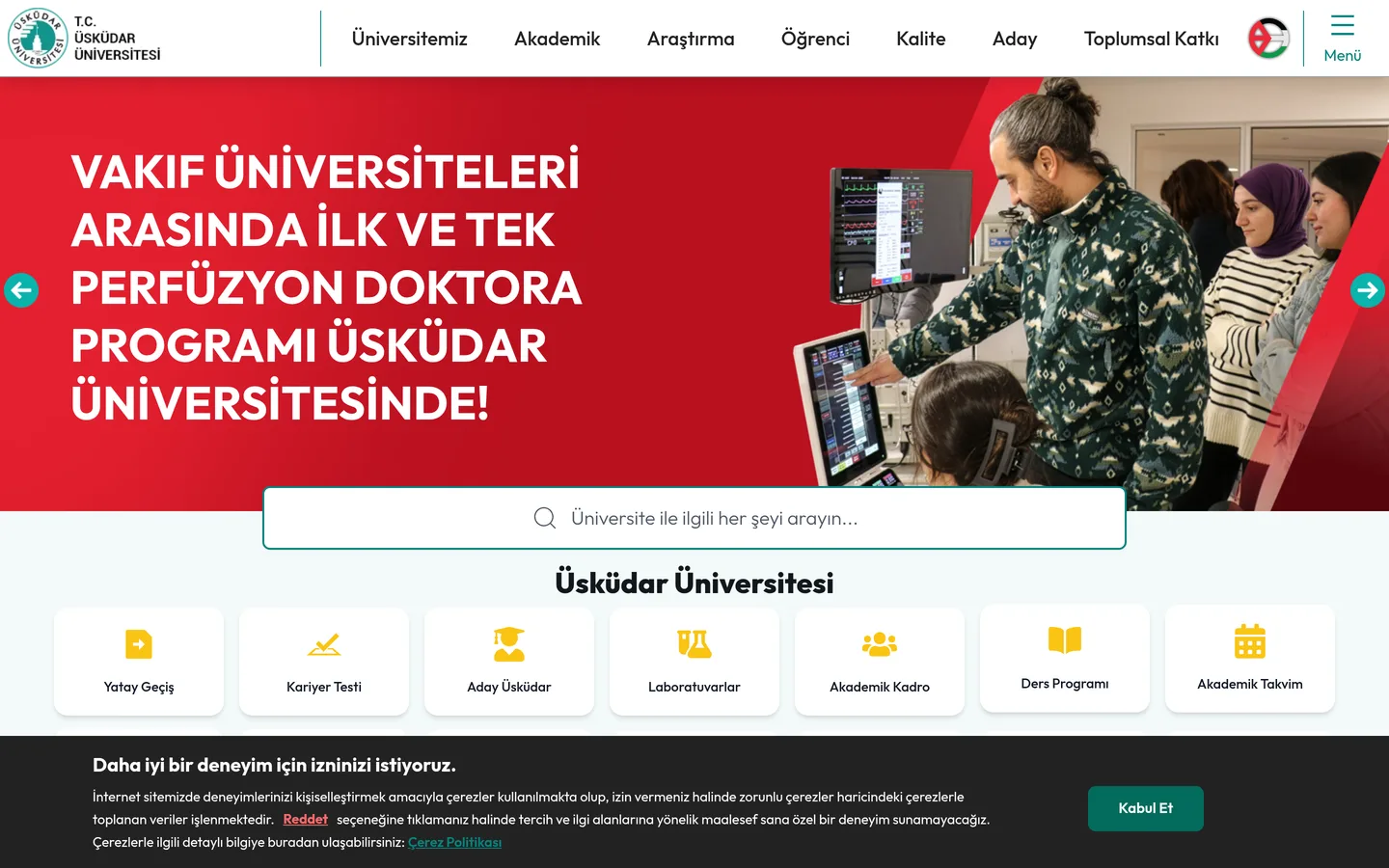This screenshot has width=1389, height=868.
Task: Accept cookies with Kabul Et button
Action: (1146, 808)
